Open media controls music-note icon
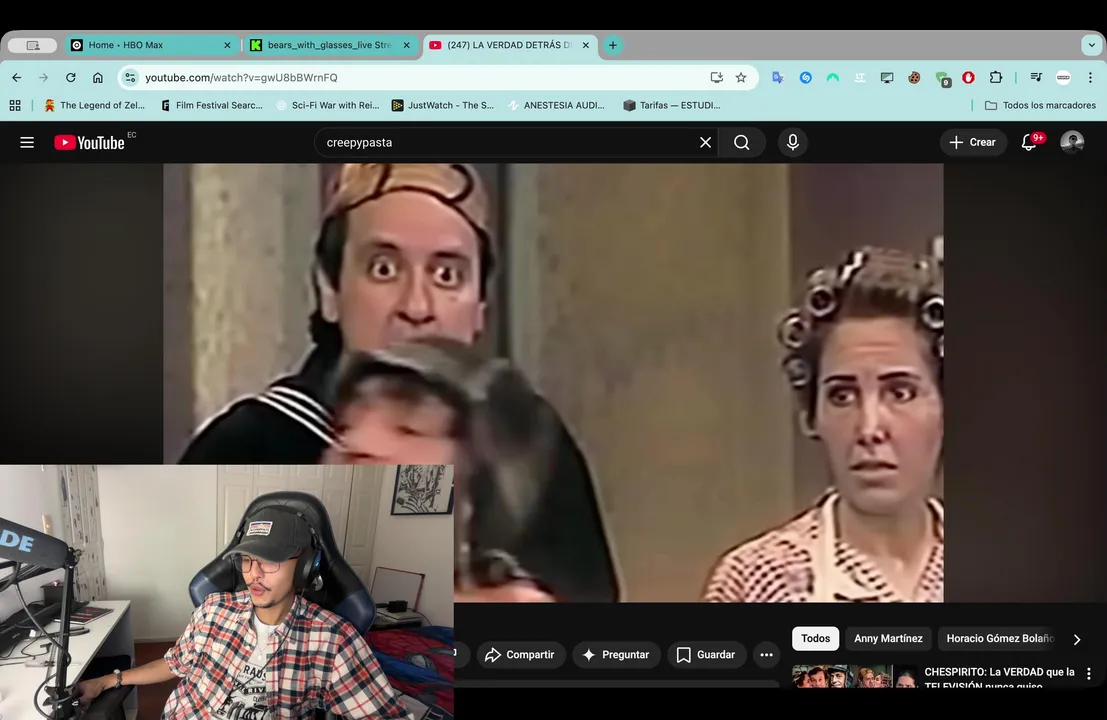 1036,78
